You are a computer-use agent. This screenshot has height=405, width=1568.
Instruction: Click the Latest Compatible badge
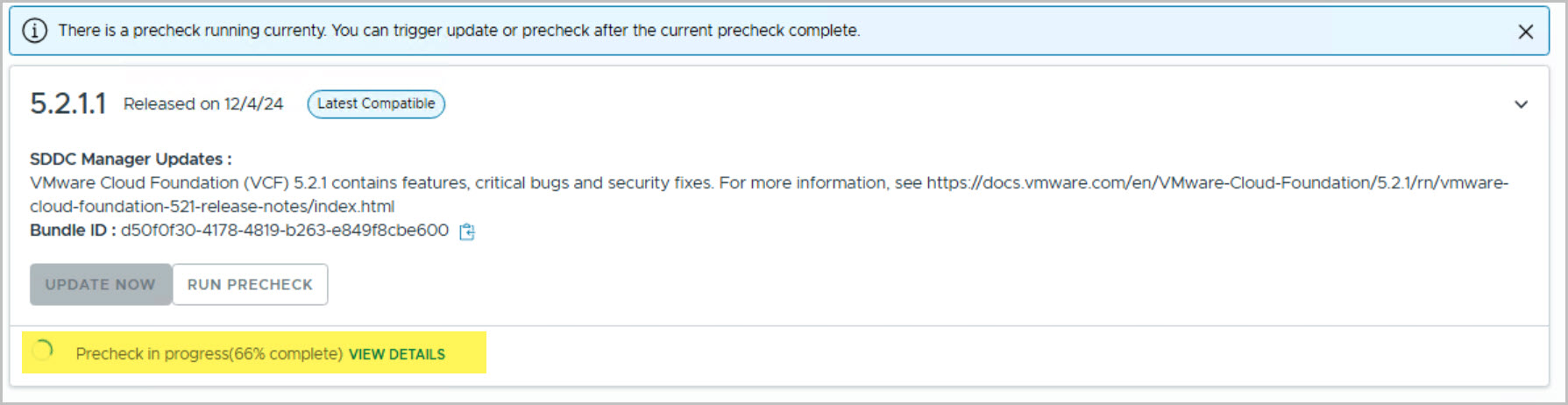[376, 103]
